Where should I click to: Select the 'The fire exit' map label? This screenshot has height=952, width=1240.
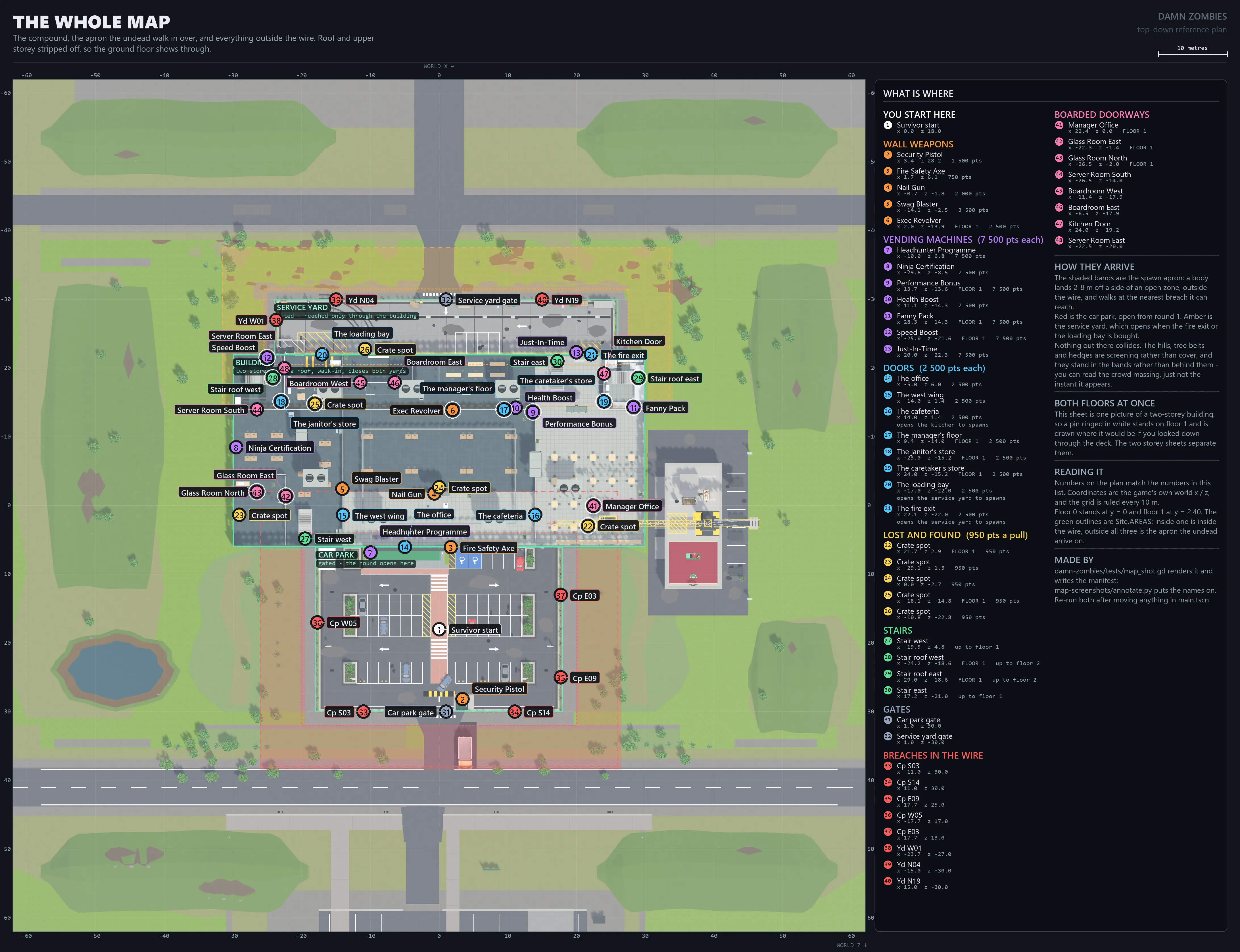[623, 355]
